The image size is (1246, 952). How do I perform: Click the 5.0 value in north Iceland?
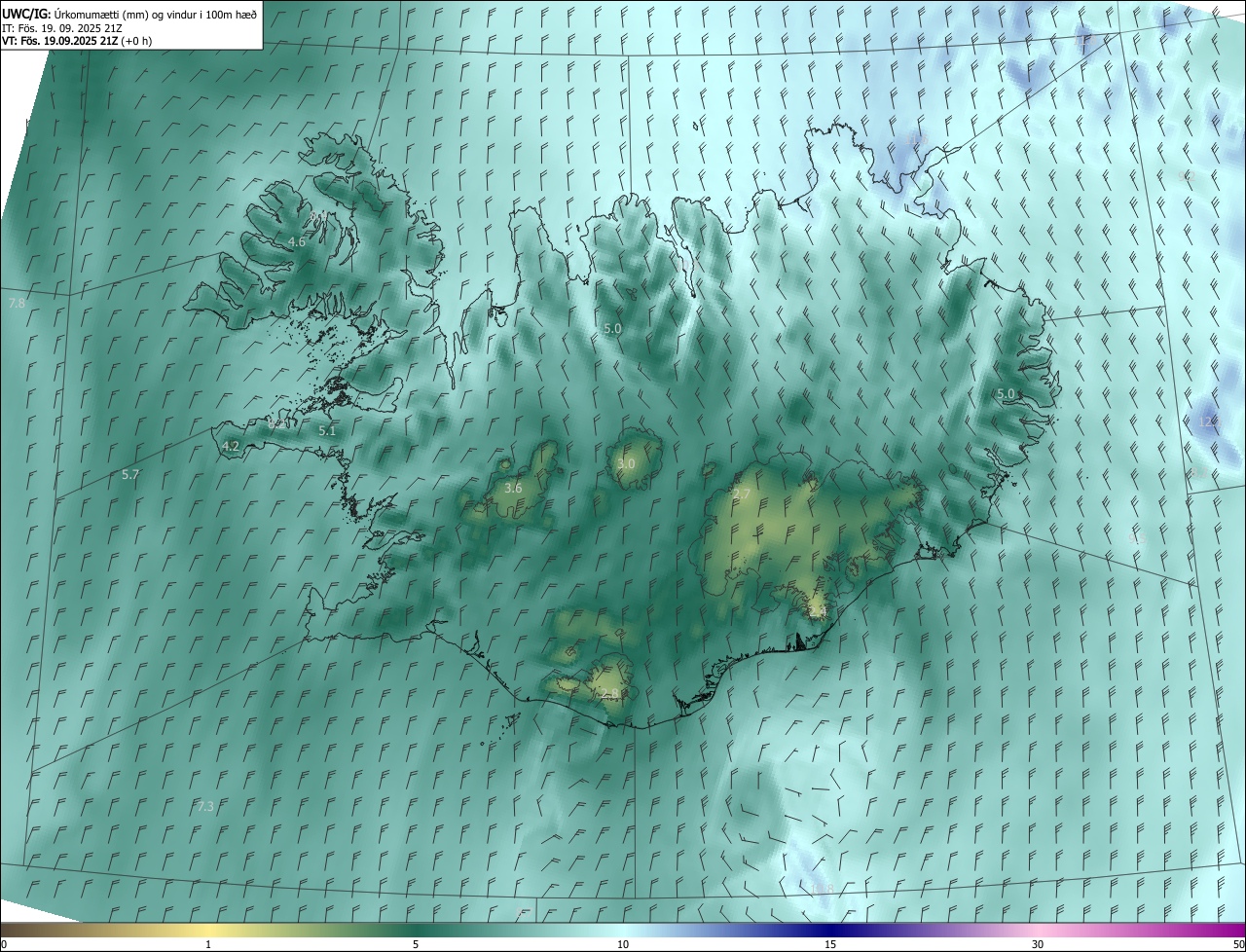(x=612, y=329)
